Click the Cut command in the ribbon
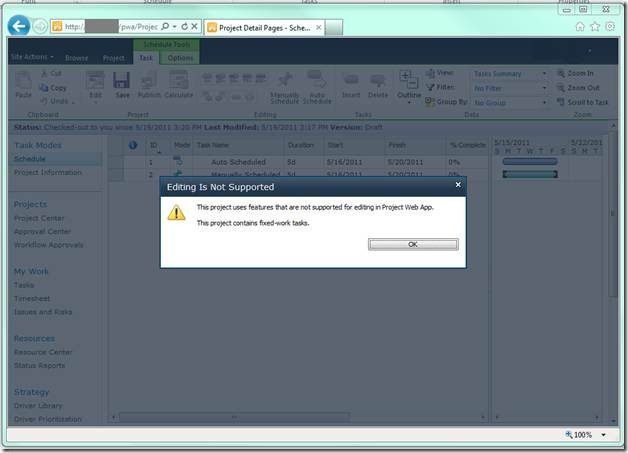This screenshot has width=628, height=453. 51,73
